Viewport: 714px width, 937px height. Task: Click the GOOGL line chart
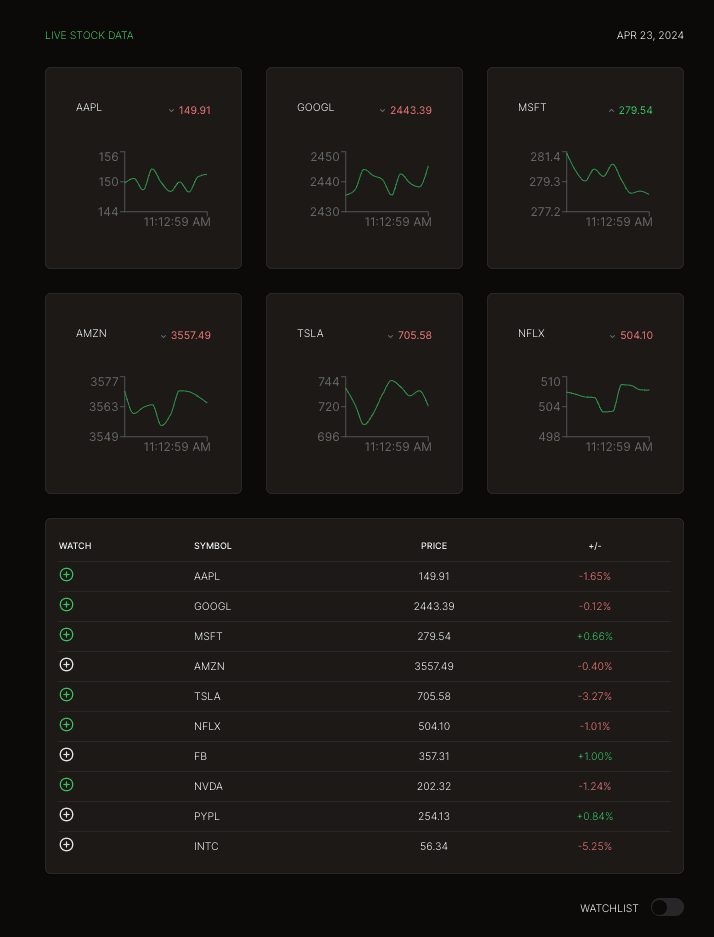point(386,182)
